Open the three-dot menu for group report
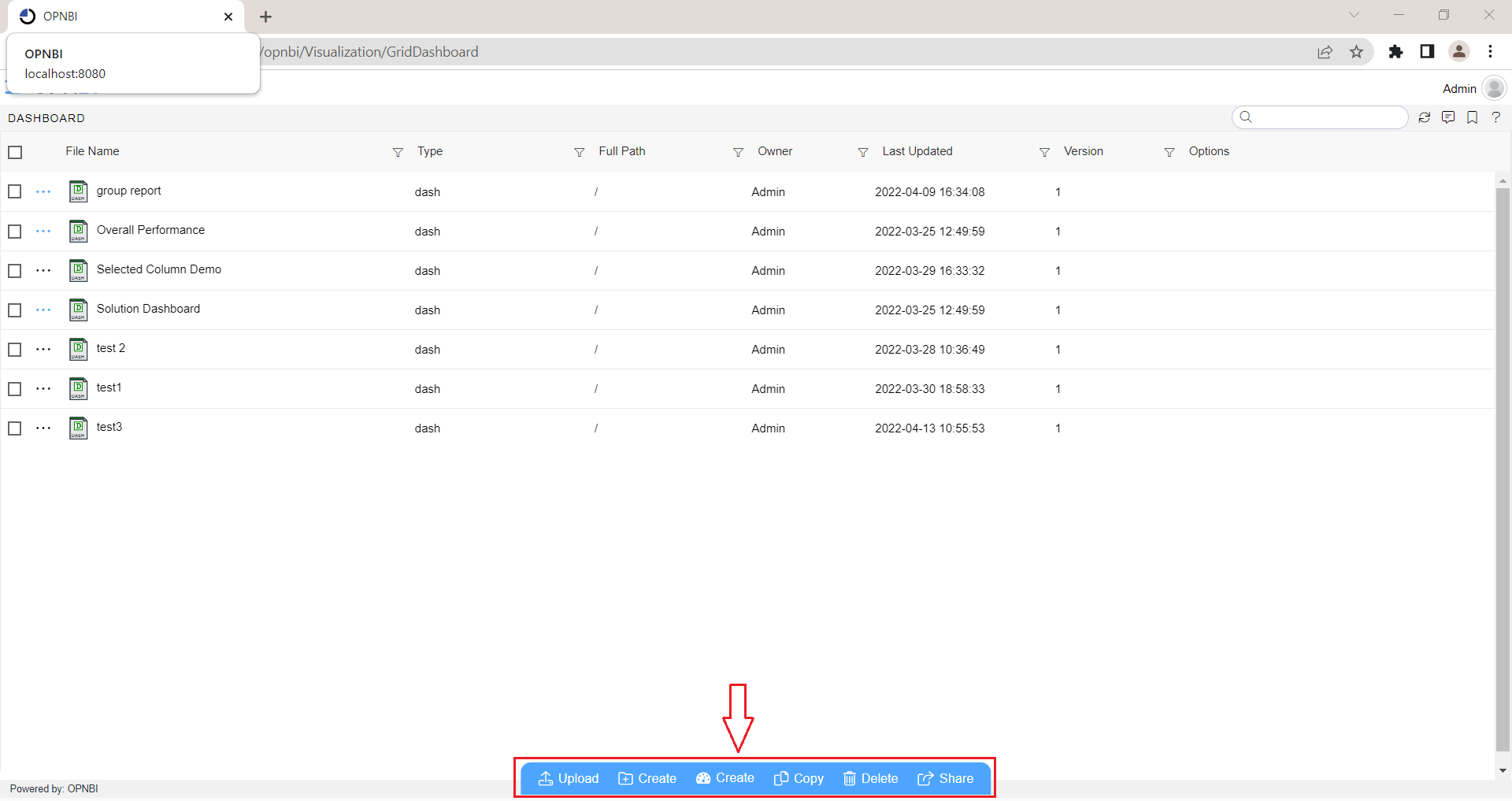This screenshot has height=801, width=1512. 43,191
